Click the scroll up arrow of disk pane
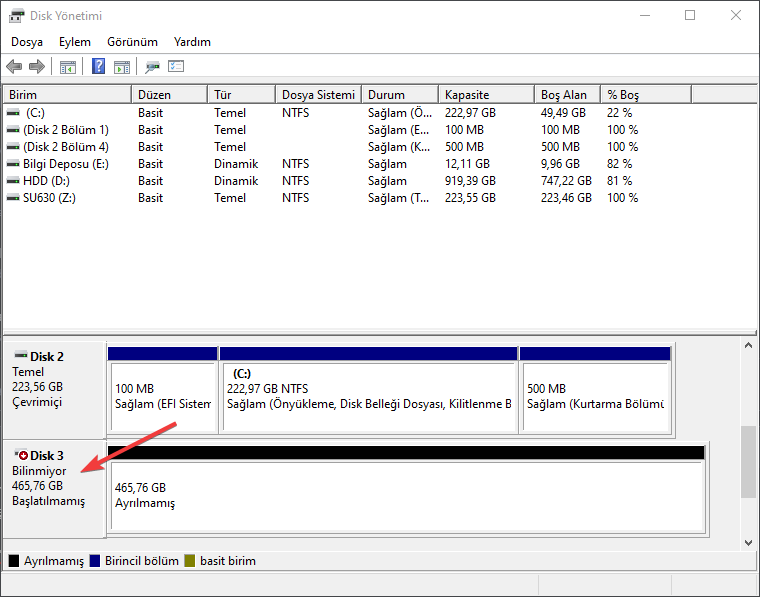 point(748,346)
